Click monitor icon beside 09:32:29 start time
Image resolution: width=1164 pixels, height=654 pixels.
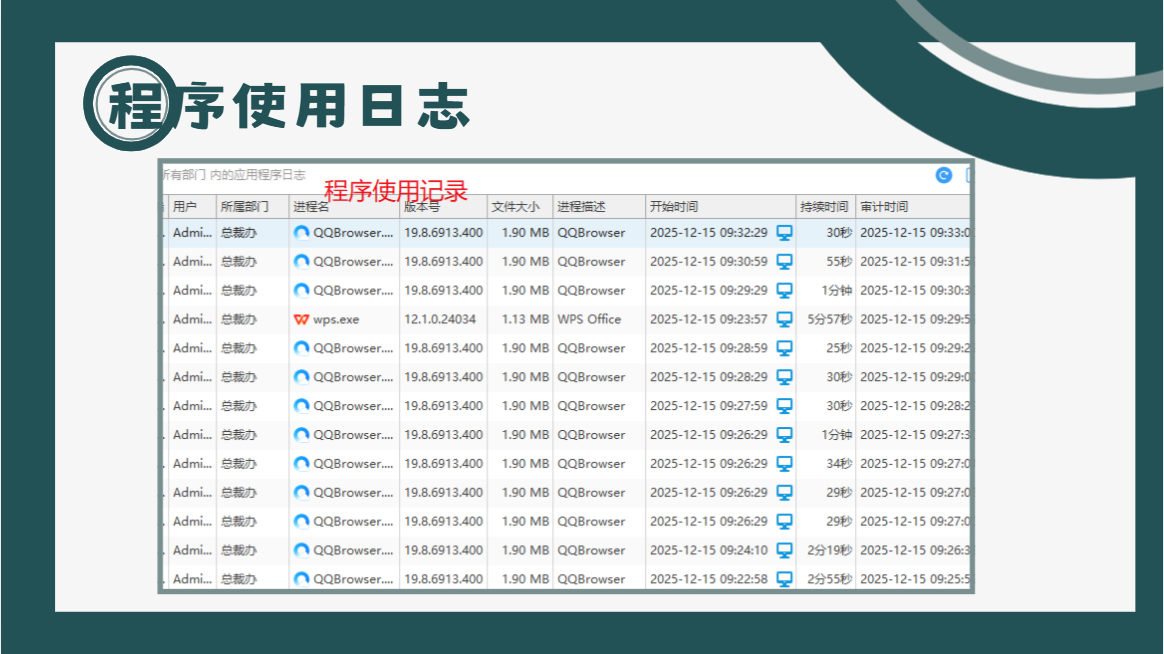(784, 233)
